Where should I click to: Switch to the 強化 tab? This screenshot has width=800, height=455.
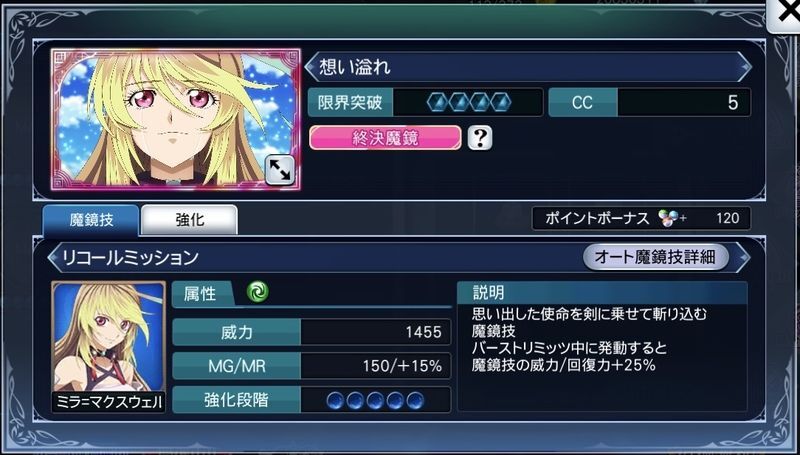pos(189,220)
